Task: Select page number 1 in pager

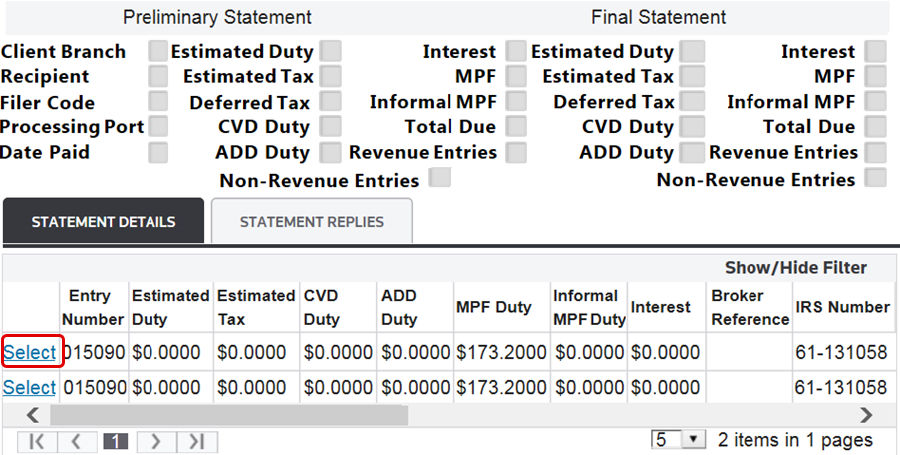Action: click(116, 441)
